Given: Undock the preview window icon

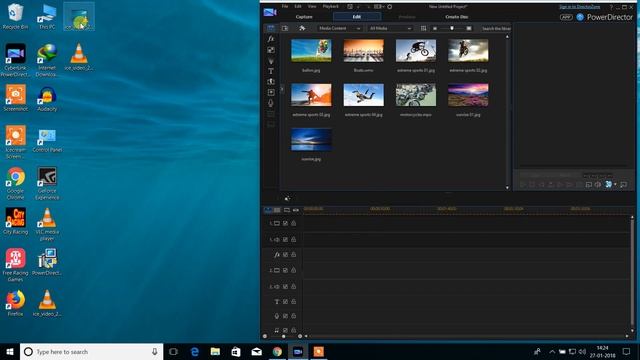Looking at the screenshot, I should (x=624, y=184).
